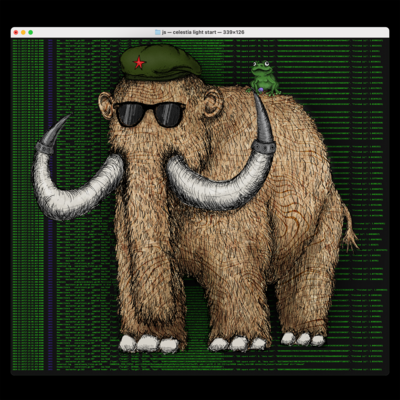Click the metal band on the far-side tusk
Image resolution: width=400 pixels, height=400 pixels.
45,148
